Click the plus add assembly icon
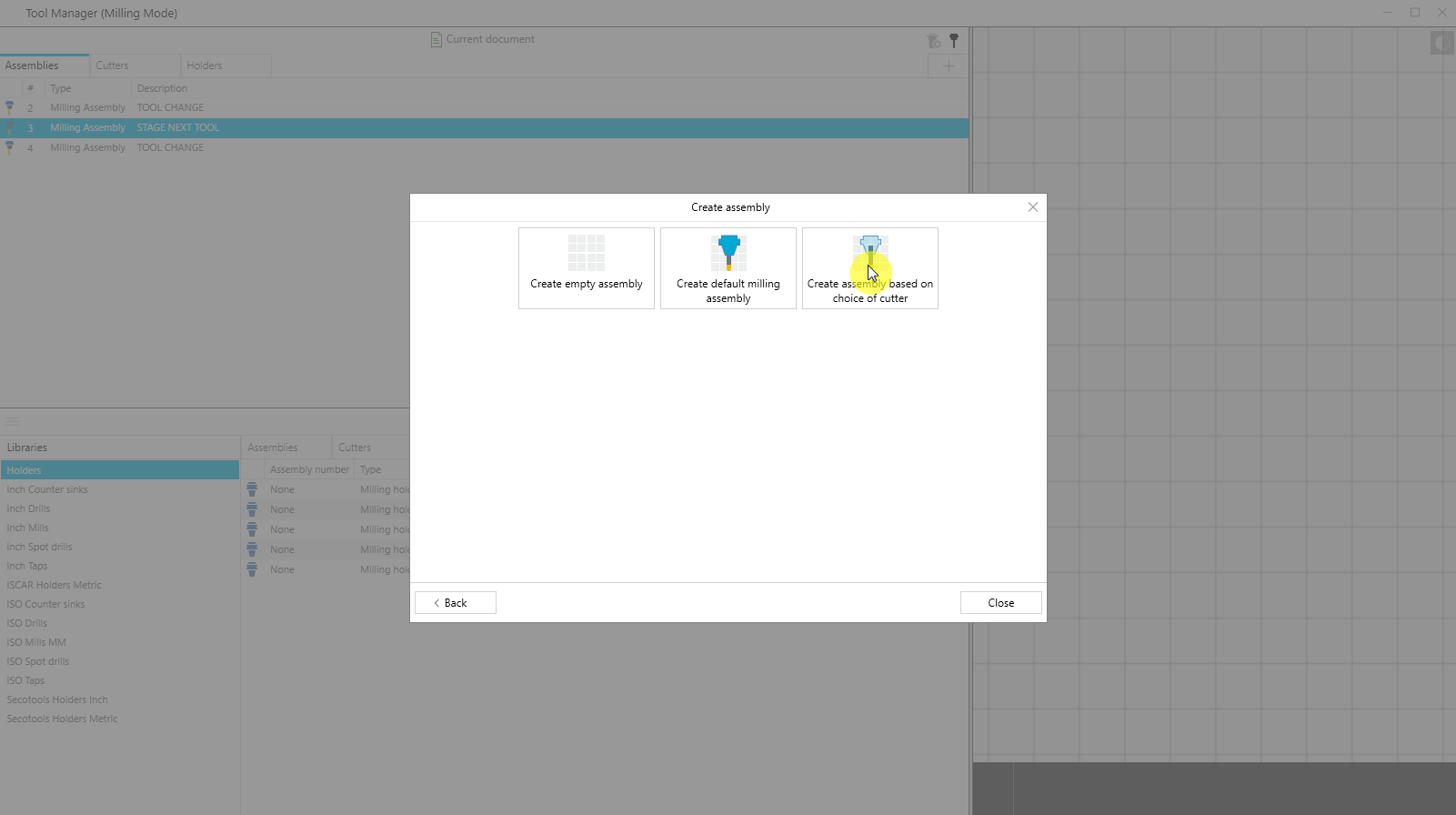 (949, 66)
